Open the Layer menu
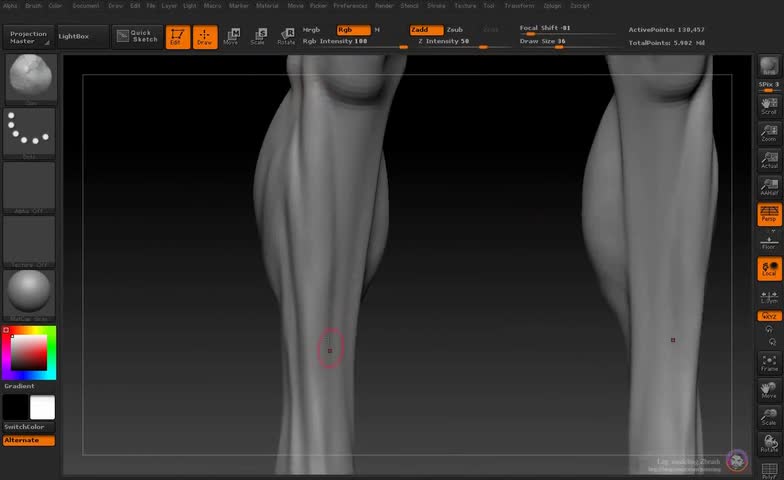Image resolution: width=784 pixels, height=480 pixels. (x=169, y=6)
